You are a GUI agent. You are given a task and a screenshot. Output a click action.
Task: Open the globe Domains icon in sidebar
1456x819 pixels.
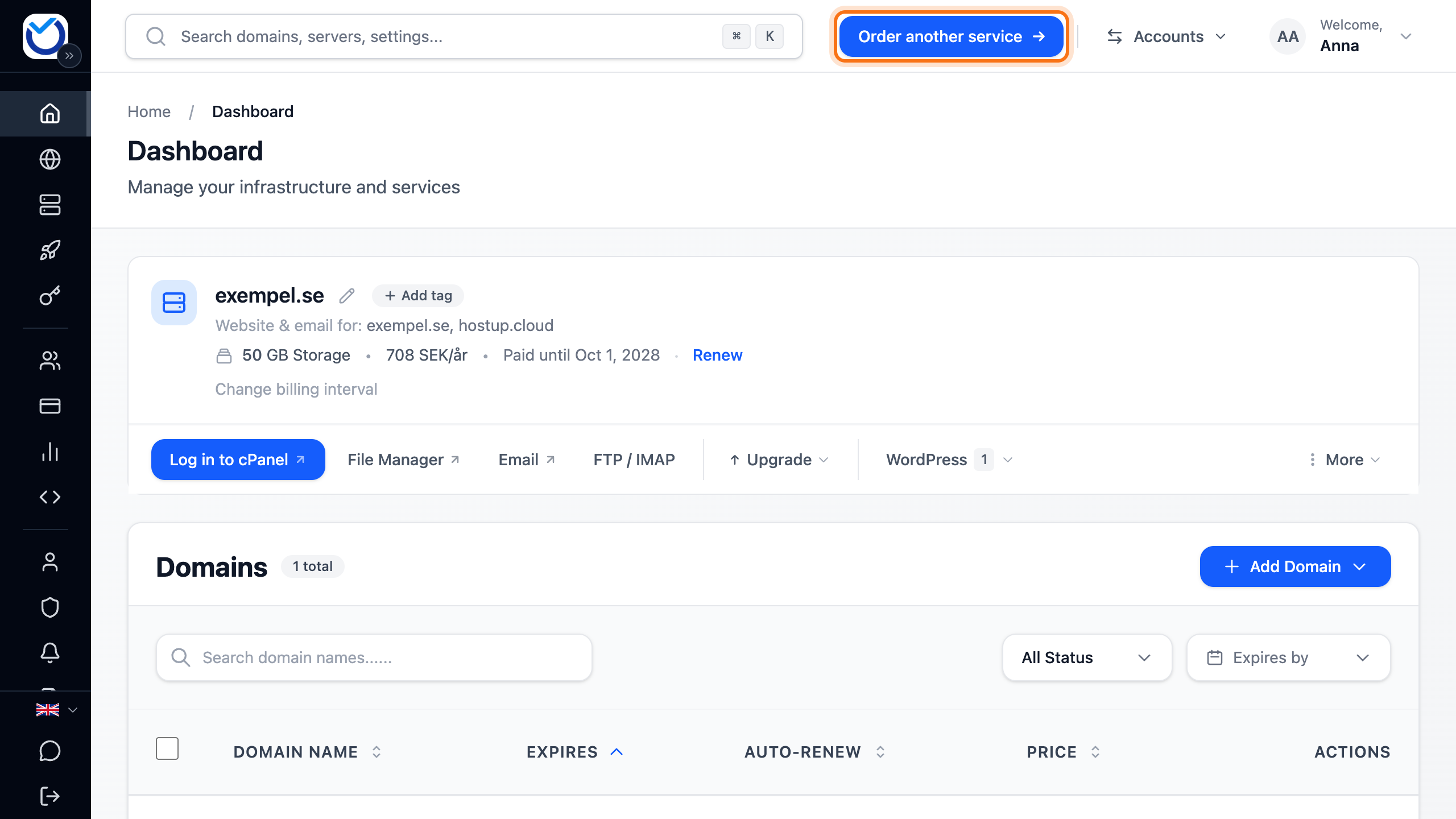point(50,159)
